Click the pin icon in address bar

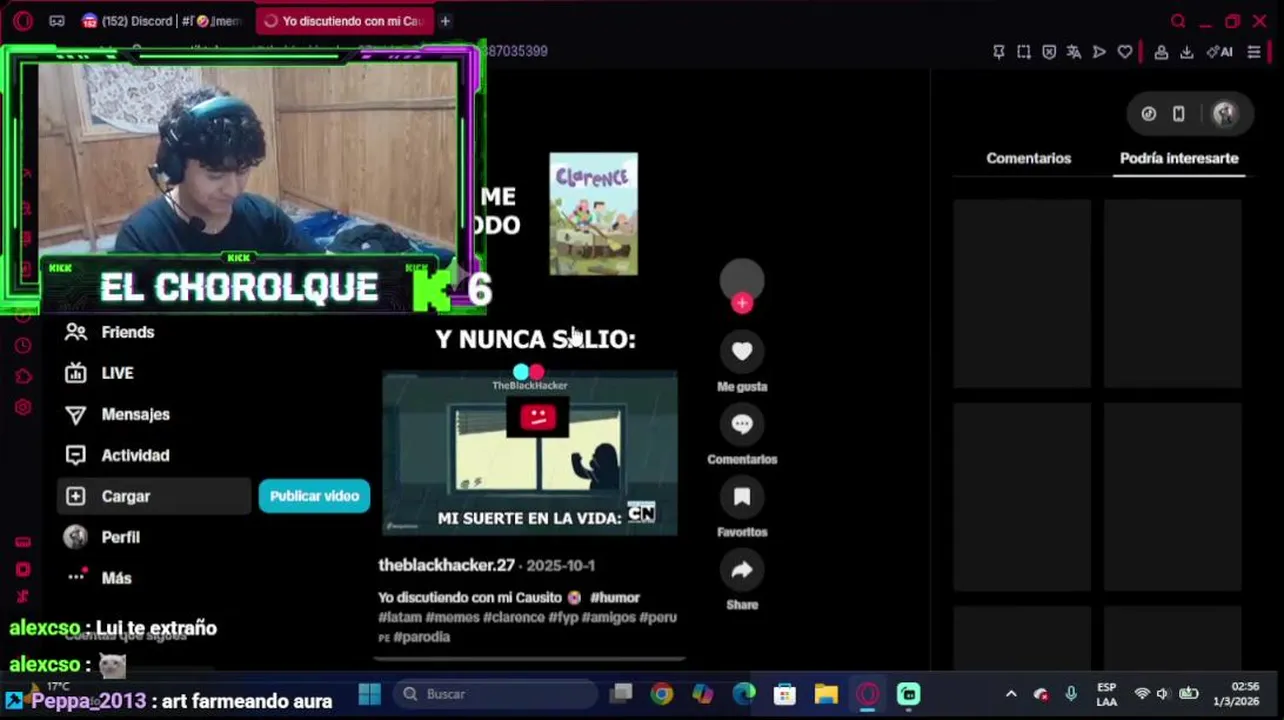[x=998, y=52]
